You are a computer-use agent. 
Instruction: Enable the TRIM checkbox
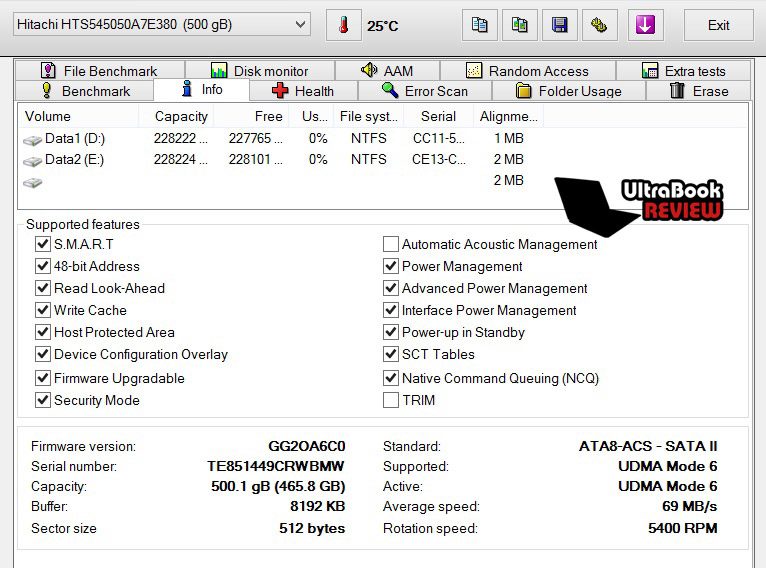coord(391,400)
